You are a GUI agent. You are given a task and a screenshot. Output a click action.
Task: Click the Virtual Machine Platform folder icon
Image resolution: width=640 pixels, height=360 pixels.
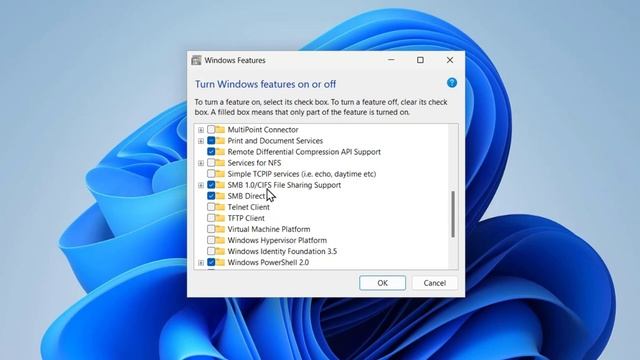pos(220,229)
